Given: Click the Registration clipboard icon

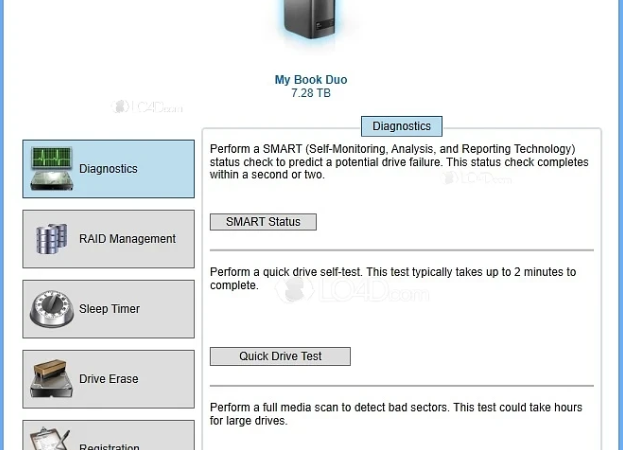Looking at the screenshot, I should coord(50,438).
